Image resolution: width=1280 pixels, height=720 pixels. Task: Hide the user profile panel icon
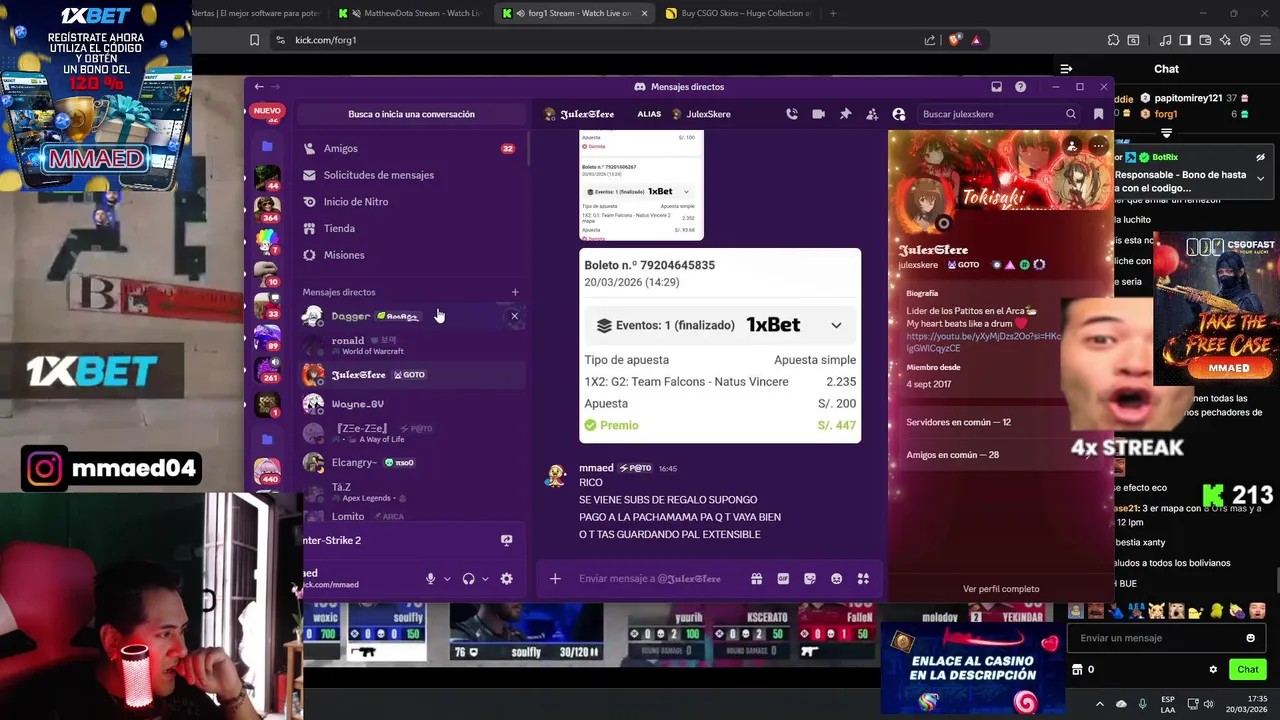(x=898, y=114)
